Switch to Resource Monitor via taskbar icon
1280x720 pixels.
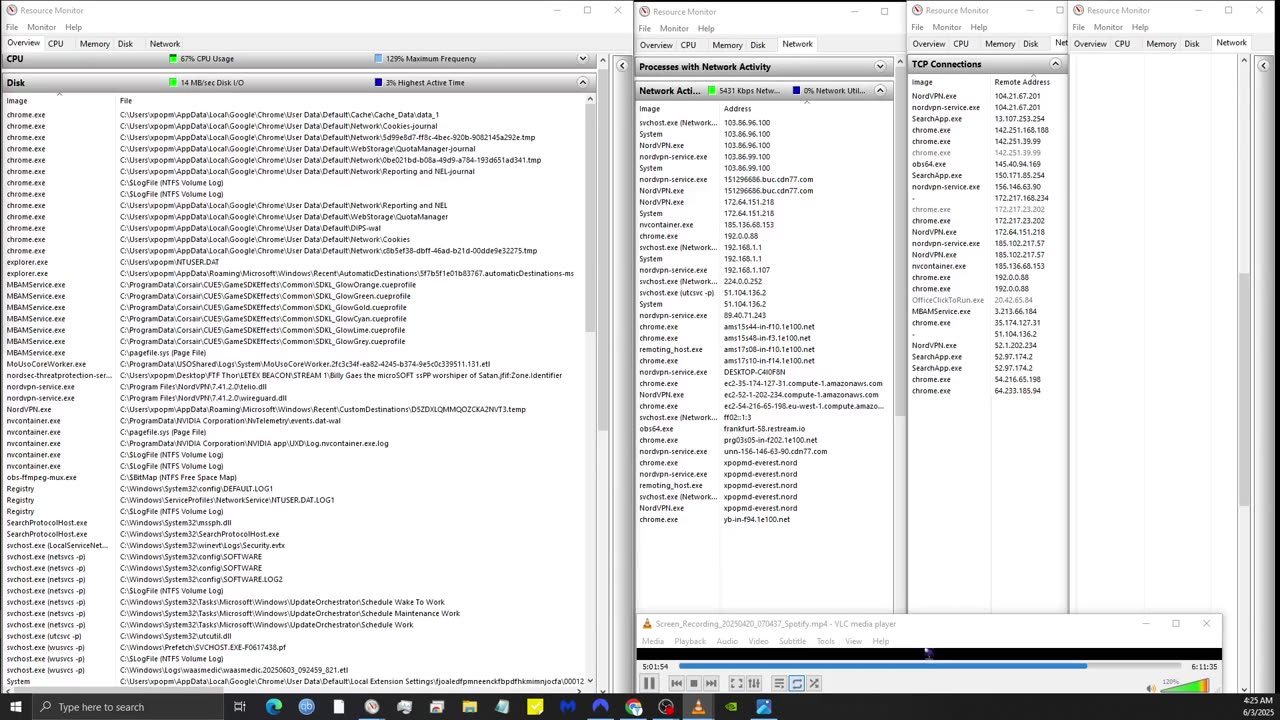click(372, 707)
